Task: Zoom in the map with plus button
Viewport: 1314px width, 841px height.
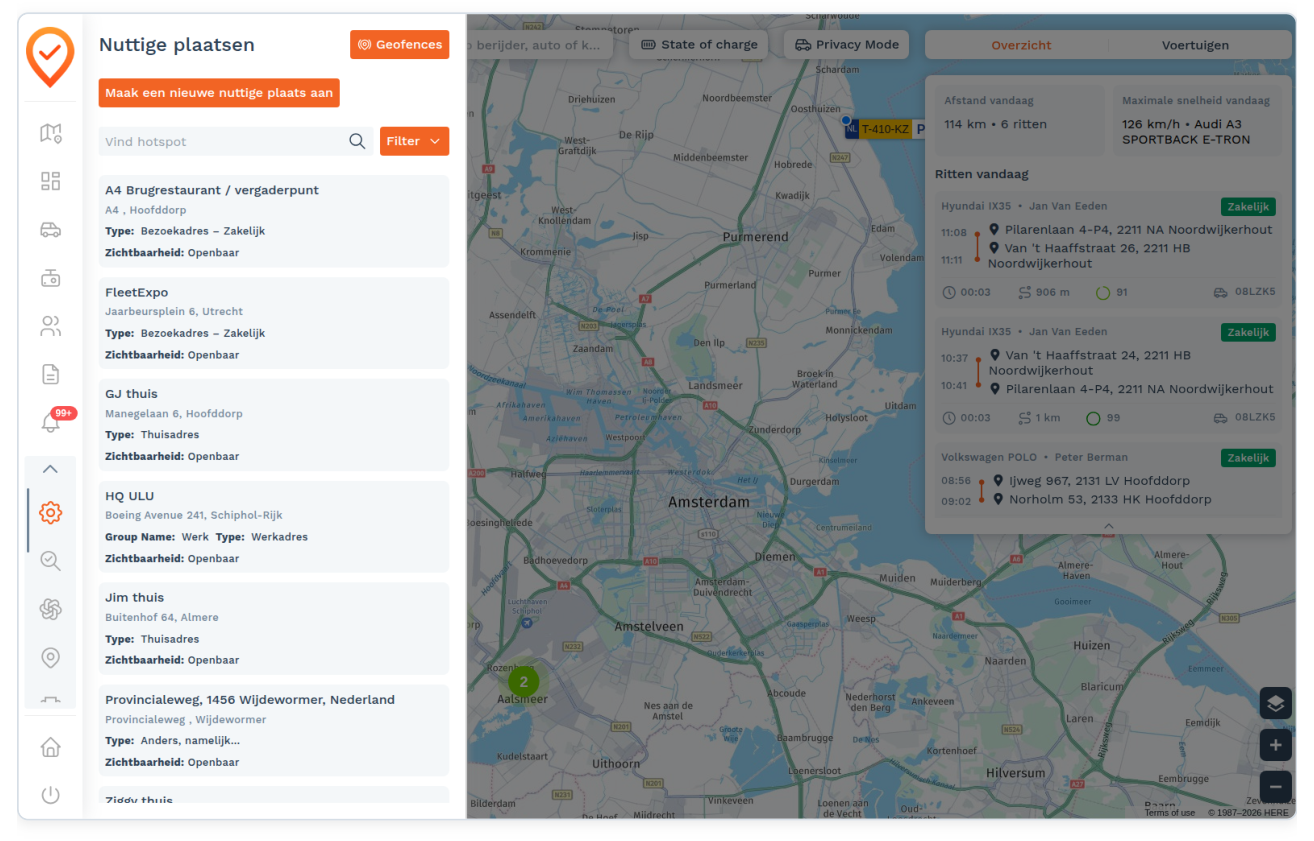Action: (1275, 745)
